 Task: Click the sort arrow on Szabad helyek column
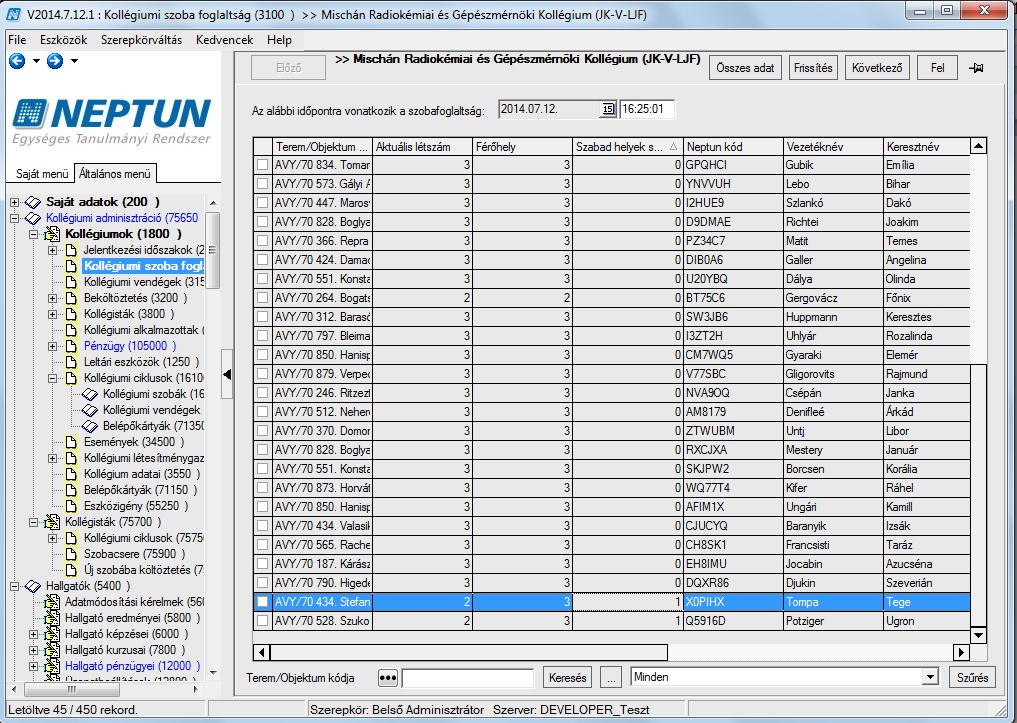tap(673, 147)
